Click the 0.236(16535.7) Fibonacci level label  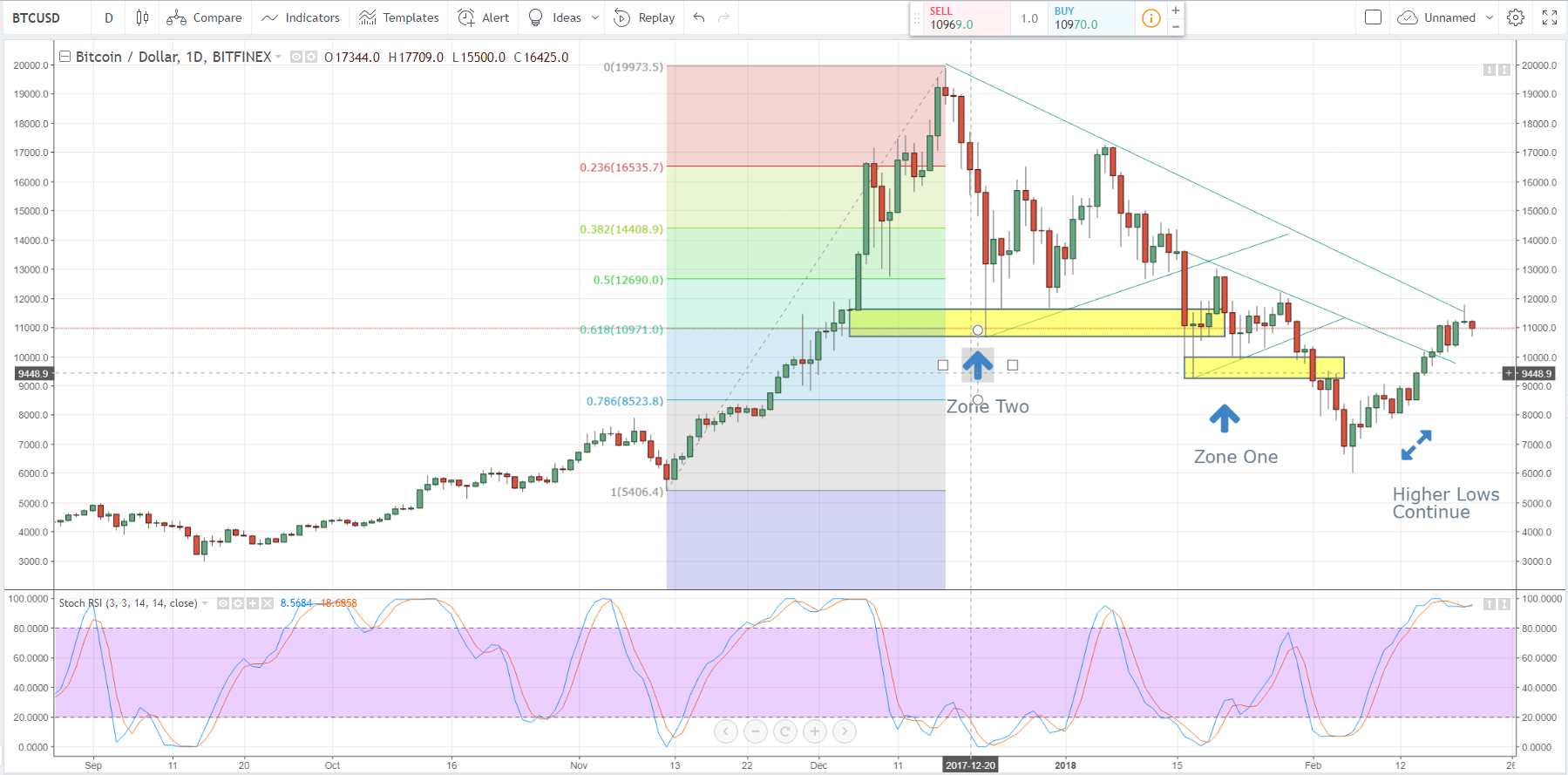(621, 167)
